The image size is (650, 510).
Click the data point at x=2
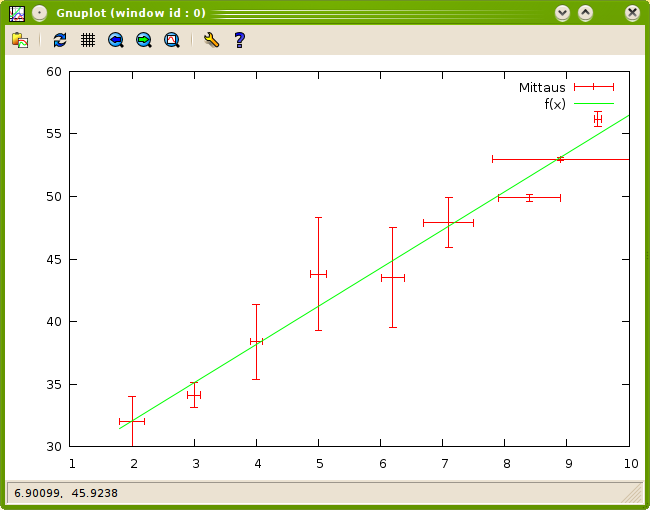pos(132,421)
